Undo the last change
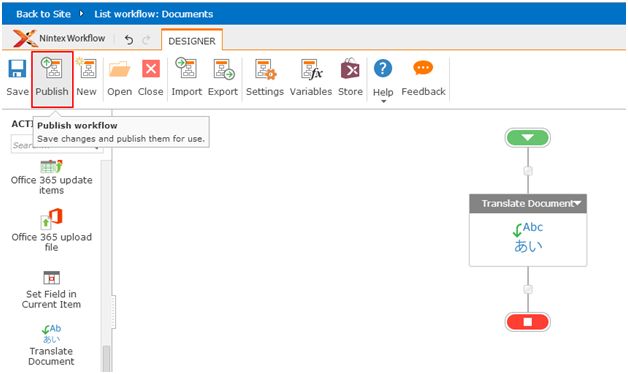The image size is (628, 374). (129, 40)
